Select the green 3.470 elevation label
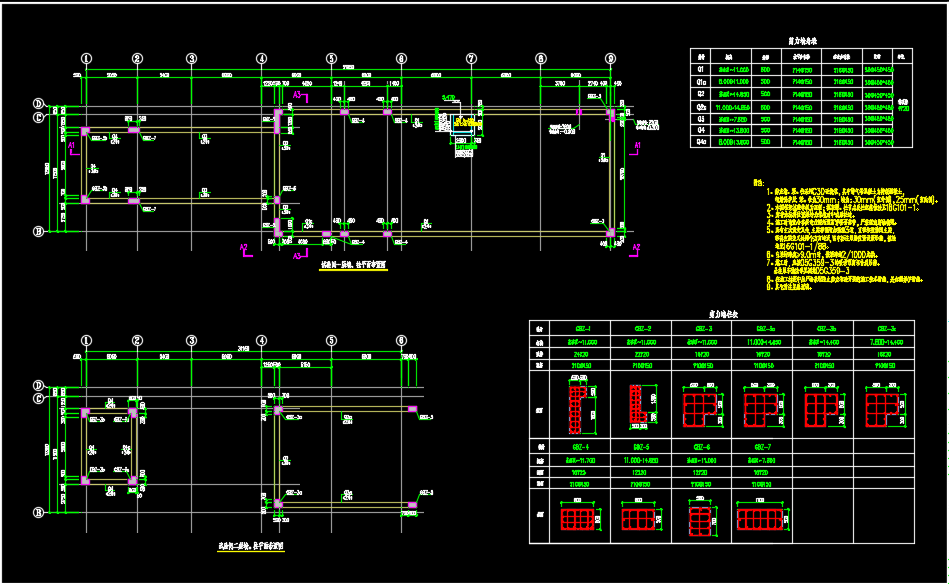 click(x=448, y=97)
